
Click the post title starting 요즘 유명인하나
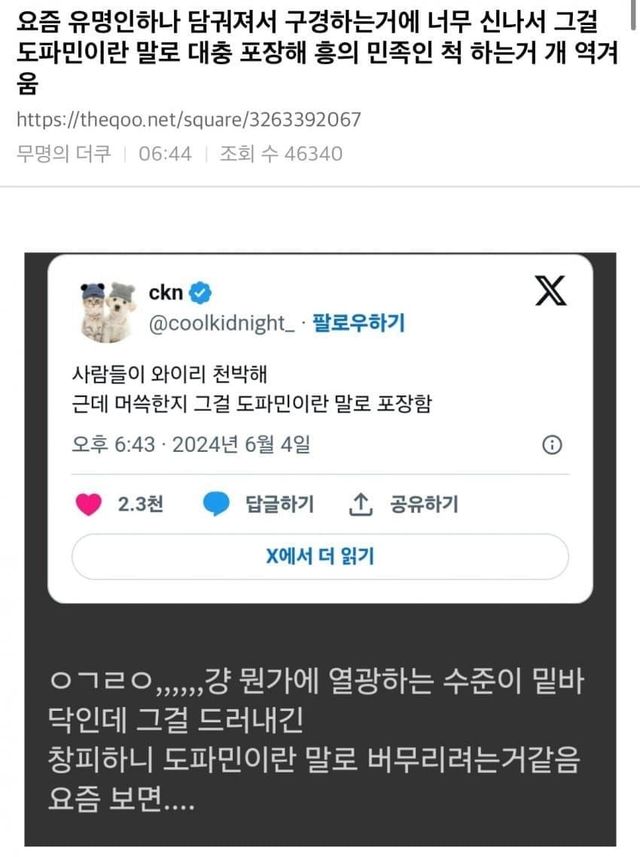click(317, 53)
